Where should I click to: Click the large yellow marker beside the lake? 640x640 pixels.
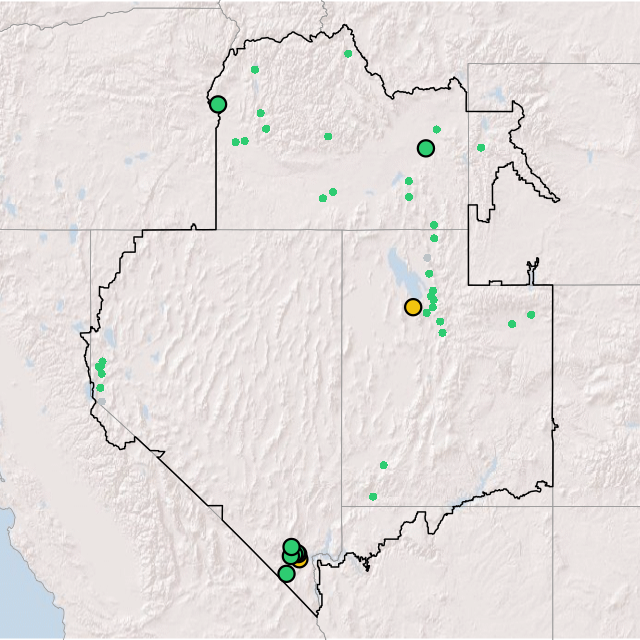point(413,307)
